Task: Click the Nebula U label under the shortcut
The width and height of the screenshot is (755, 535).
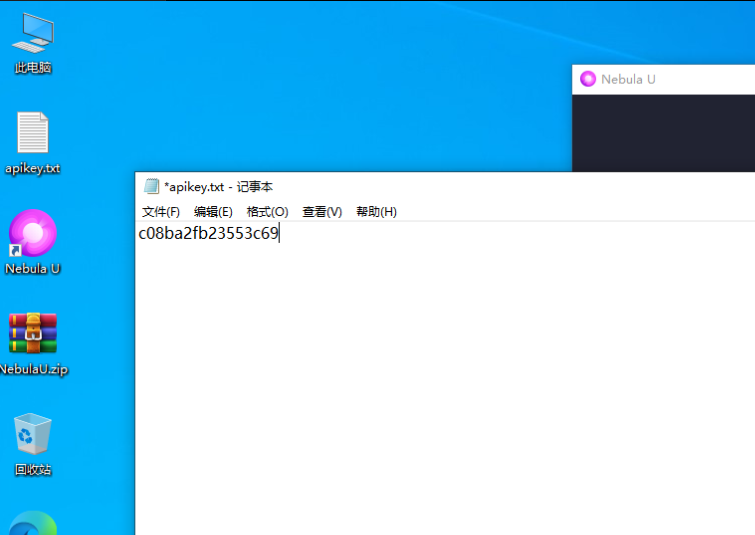Action: (x=33, y=269)
